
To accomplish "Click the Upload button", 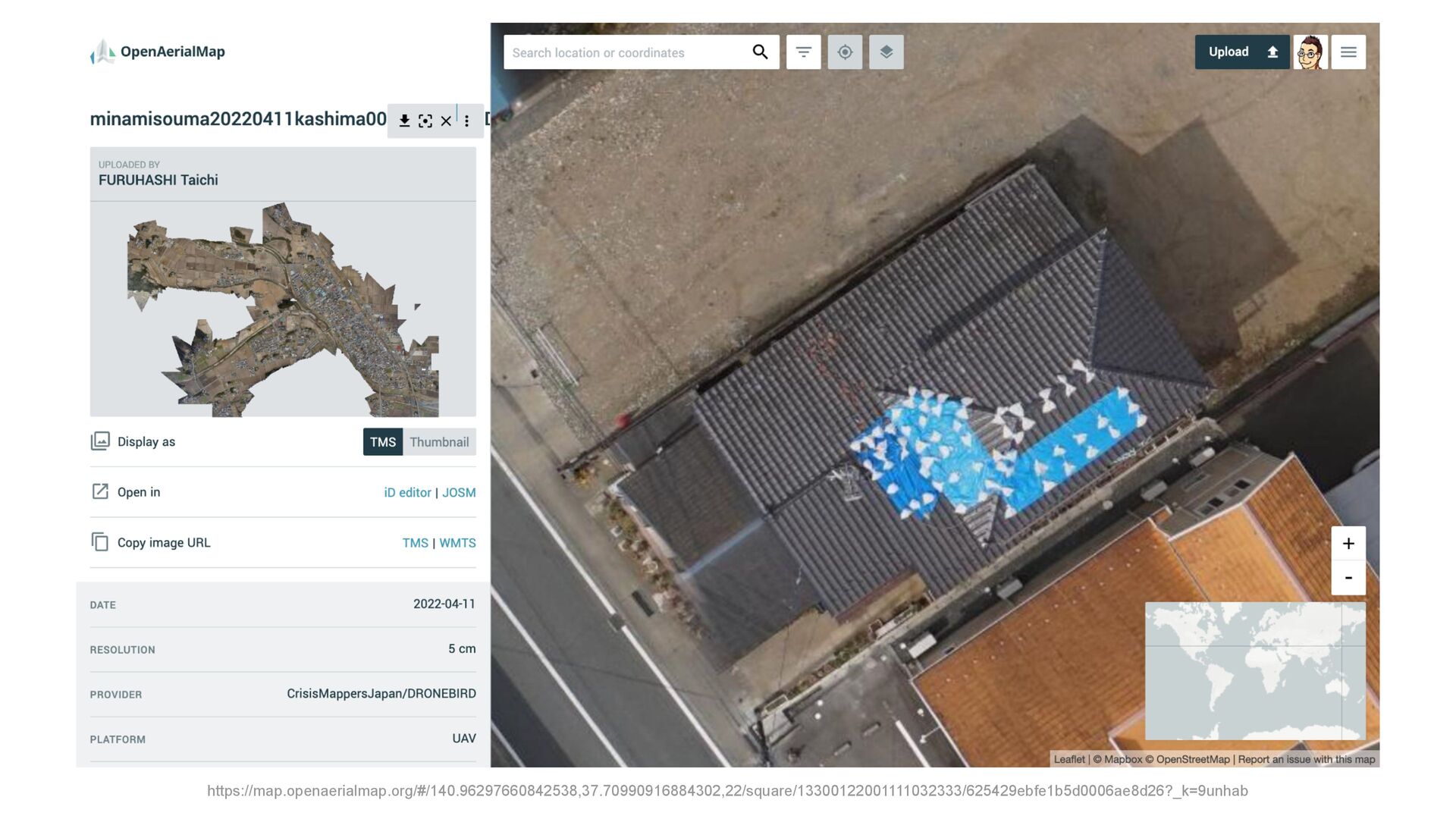I will 1241,52.
